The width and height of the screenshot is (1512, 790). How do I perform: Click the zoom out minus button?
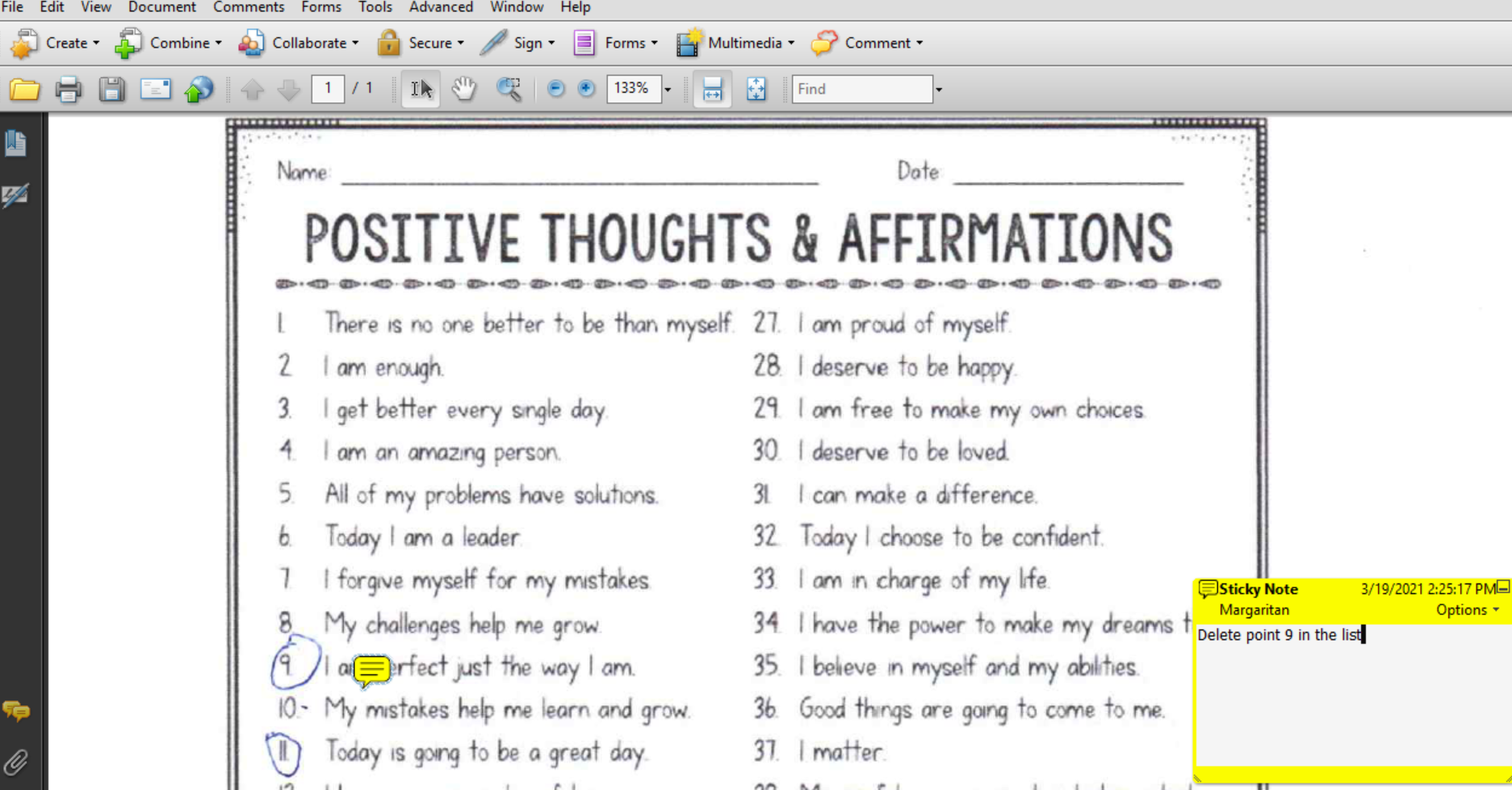click(x=555, y=89)
